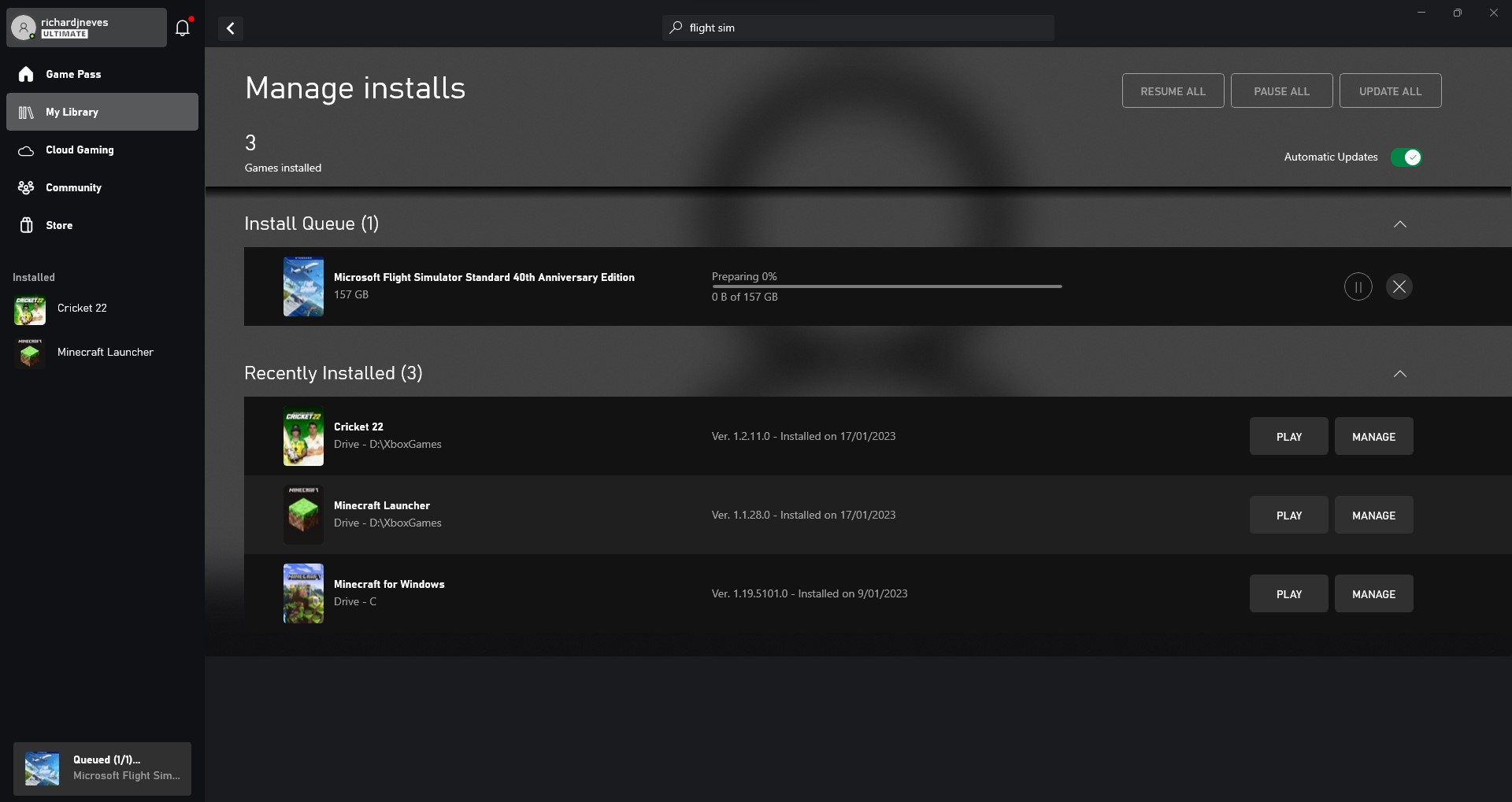Click Minecraft for Windows cover art
The image size is (1512, 802).
(303, 593)
